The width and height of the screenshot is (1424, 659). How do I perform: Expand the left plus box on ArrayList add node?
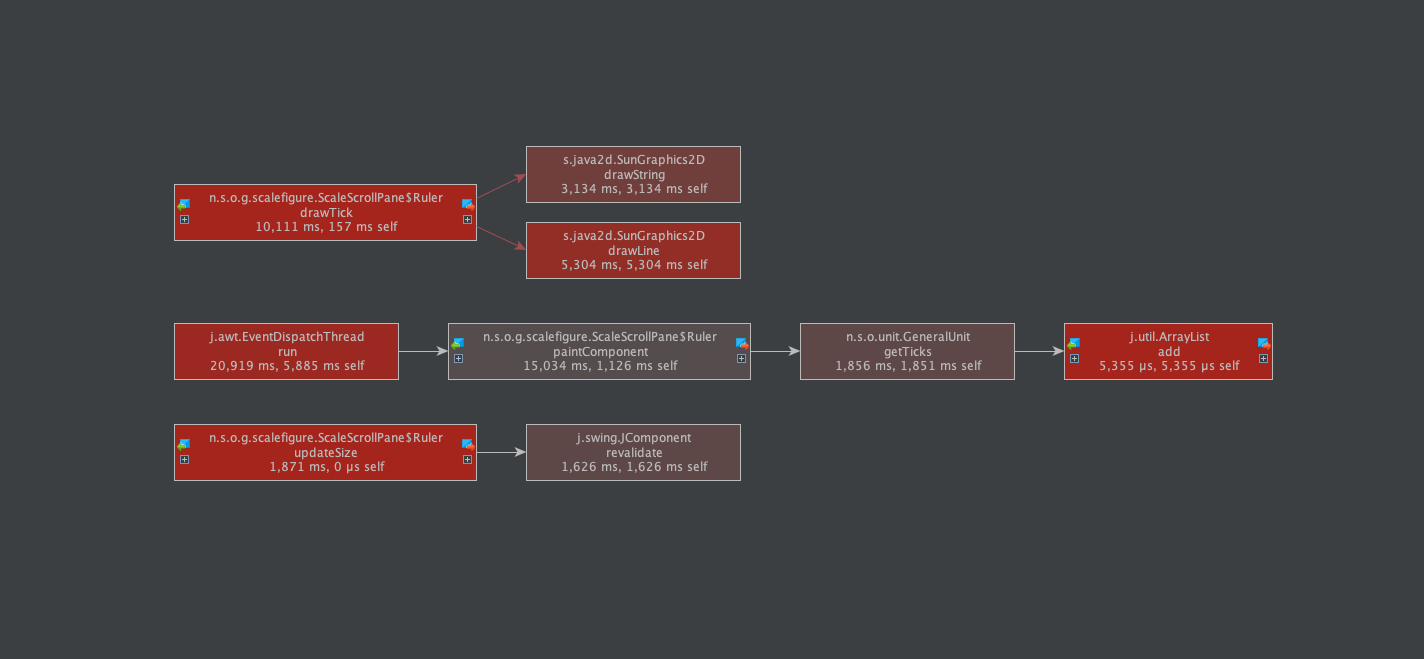[1074, 358]
